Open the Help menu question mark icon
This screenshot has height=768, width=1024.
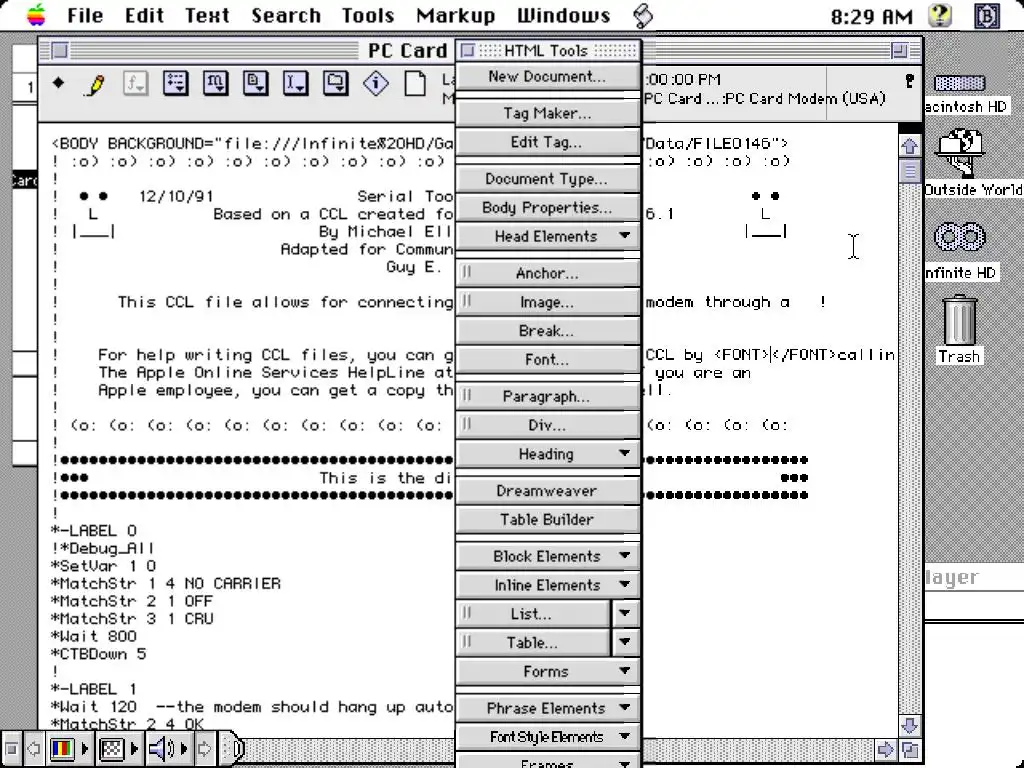[940, 15]
